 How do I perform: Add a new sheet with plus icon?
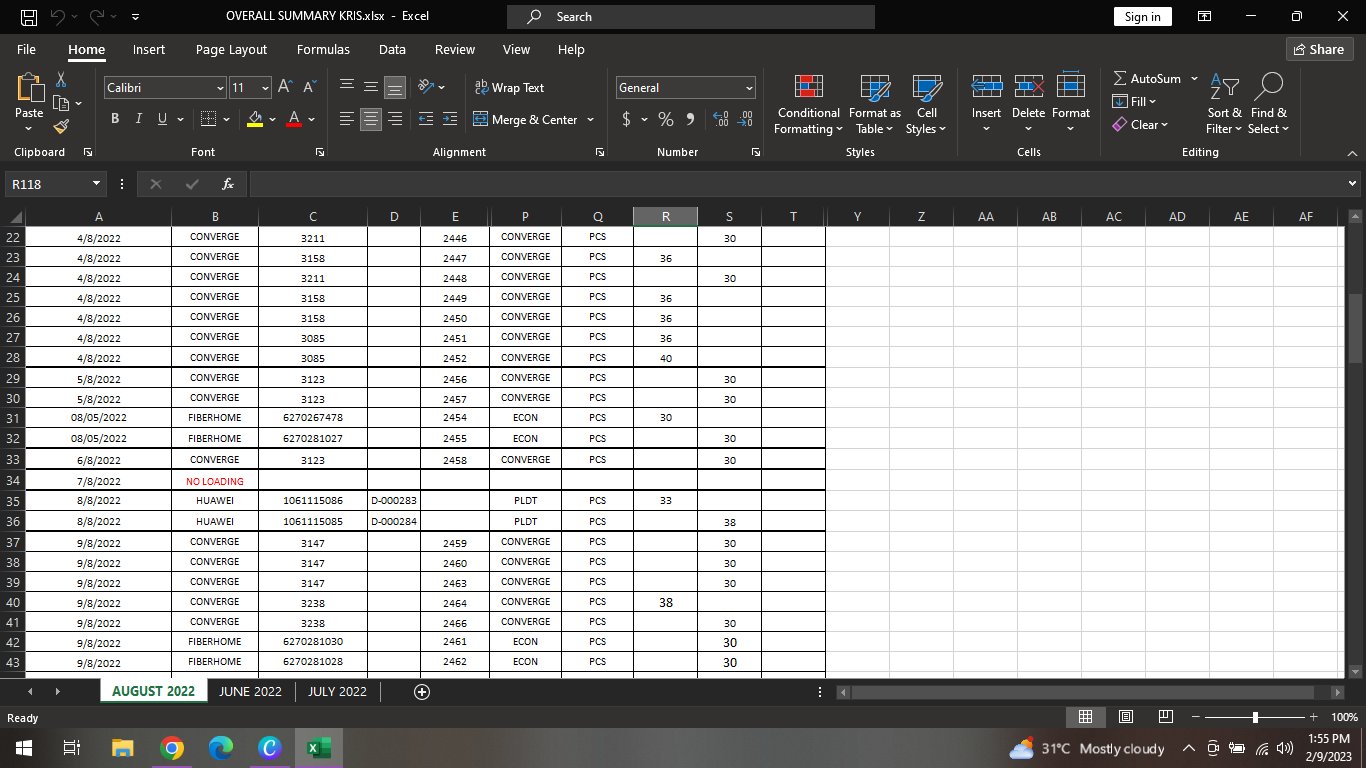tap(422, 692)
